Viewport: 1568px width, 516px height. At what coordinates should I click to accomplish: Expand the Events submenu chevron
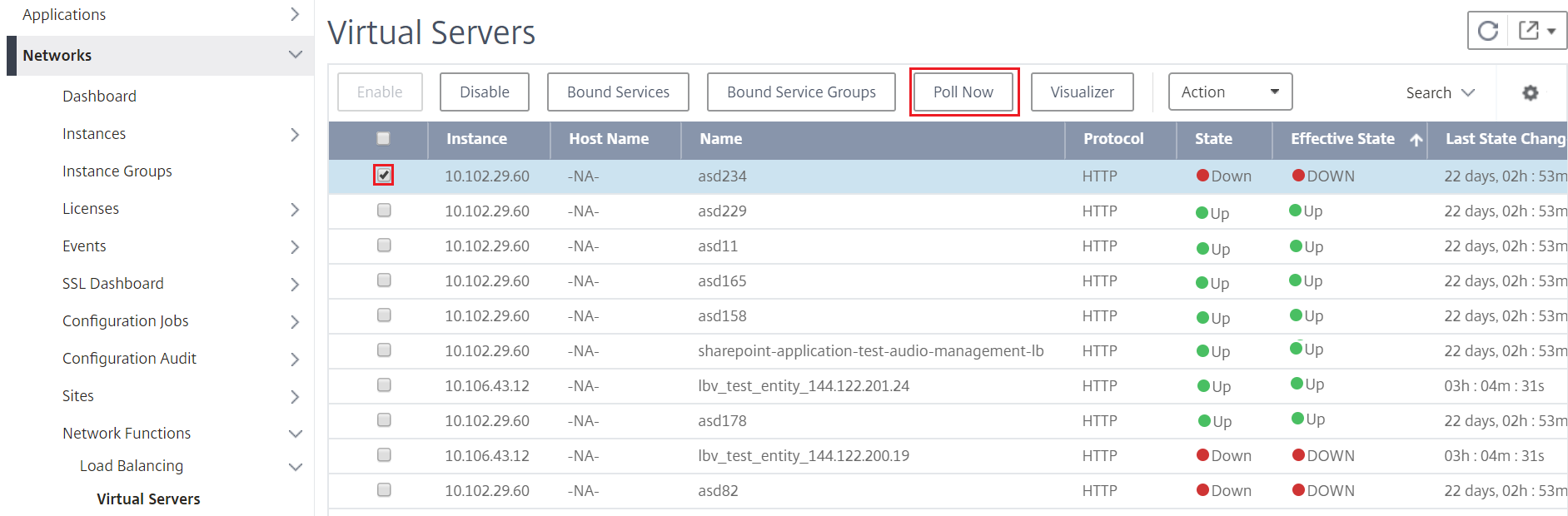295,246
